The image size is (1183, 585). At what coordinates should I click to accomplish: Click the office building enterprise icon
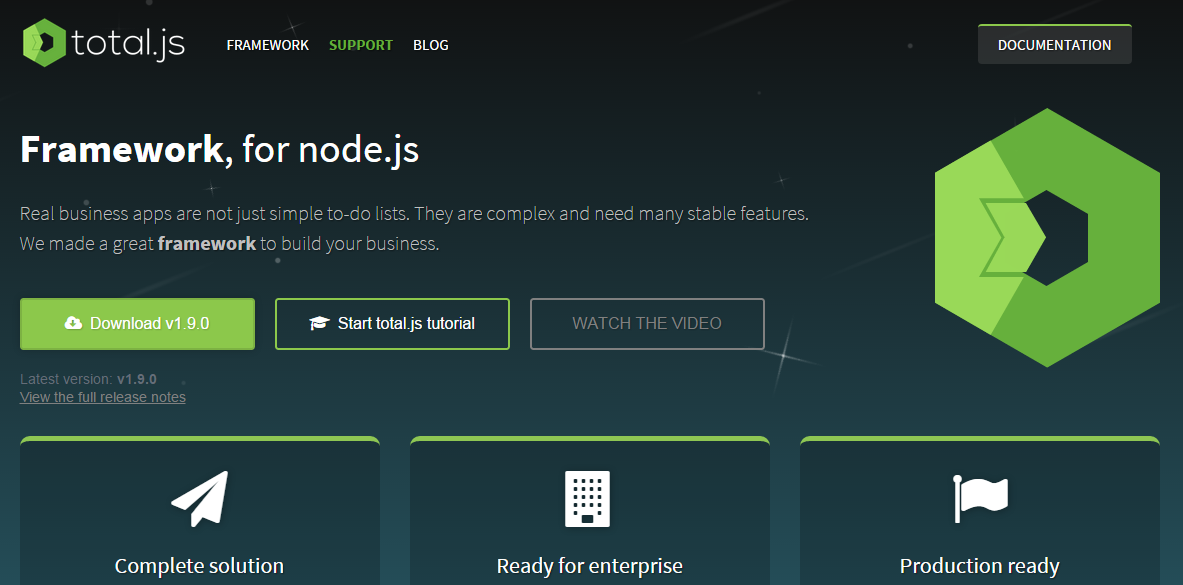click(x=588, y=498)
